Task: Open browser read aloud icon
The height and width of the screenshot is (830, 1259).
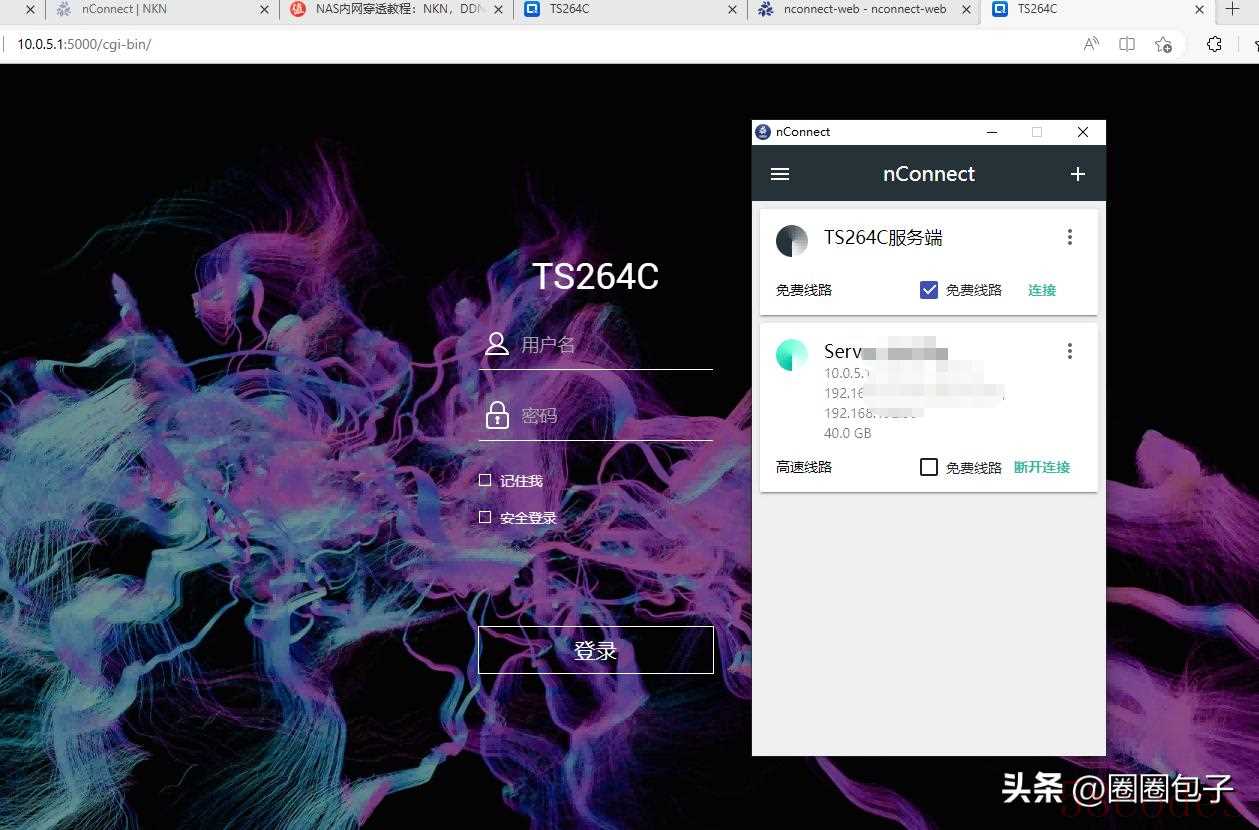Action: point(1091,44)
